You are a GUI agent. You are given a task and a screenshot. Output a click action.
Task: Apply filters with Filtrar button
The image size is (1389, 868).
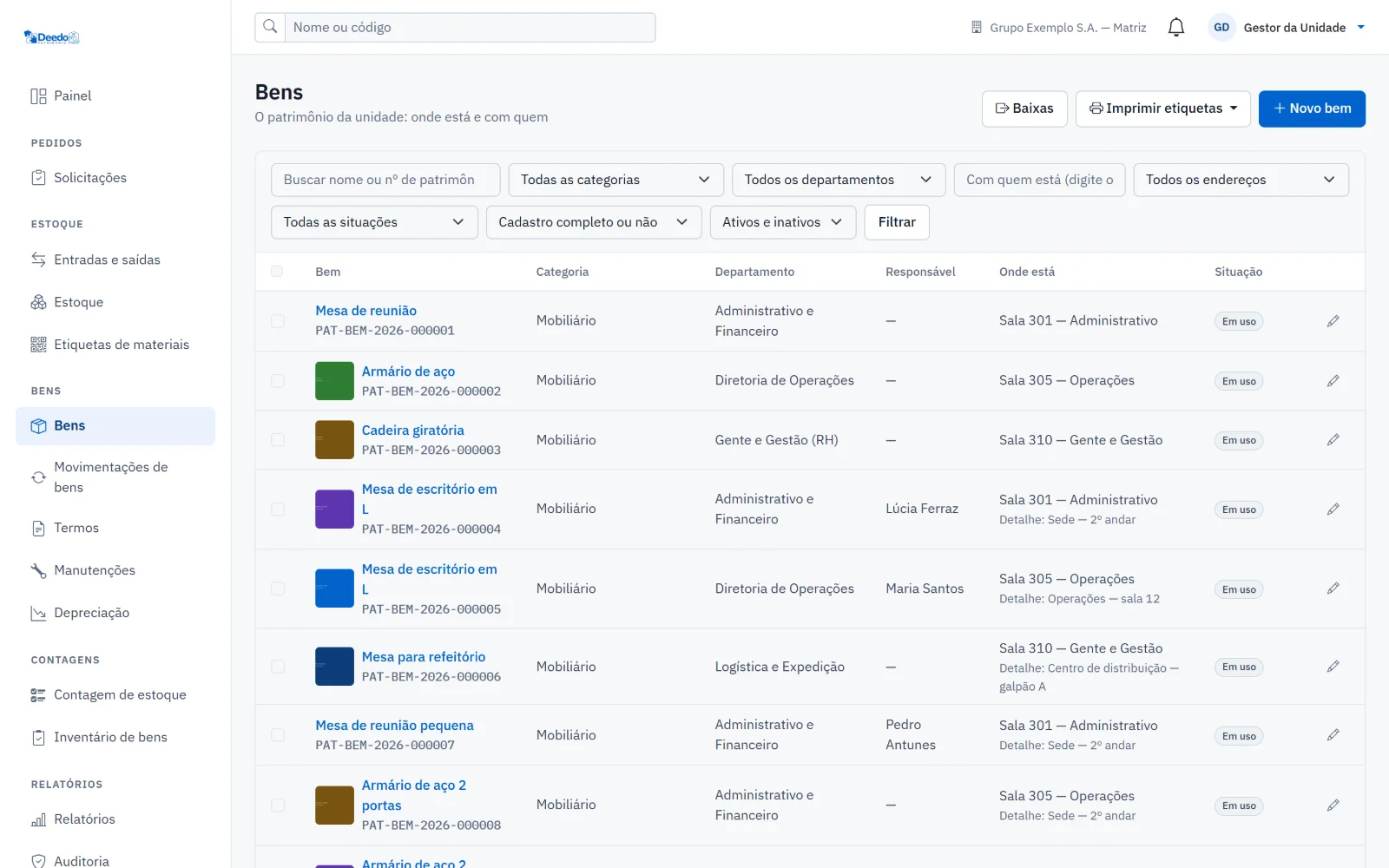(x=897, y=222)
